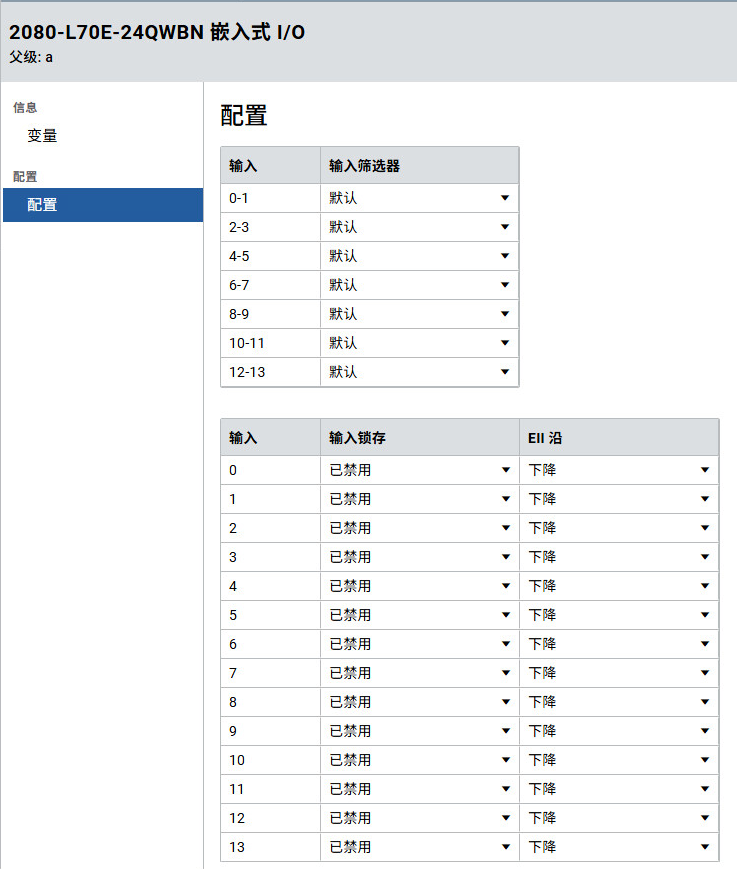Viewport: 737px width, 869px height.
Task: Open EII 沿 dropdown for input 12
Action: (x=619, y=818)
